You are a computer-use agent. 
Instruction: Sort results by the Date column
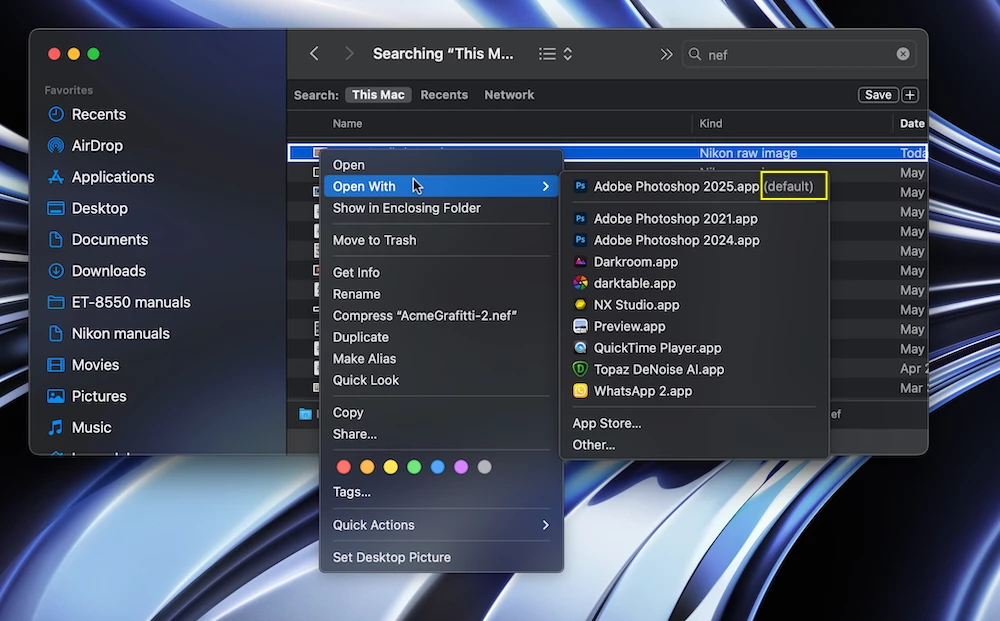(912, 124)
